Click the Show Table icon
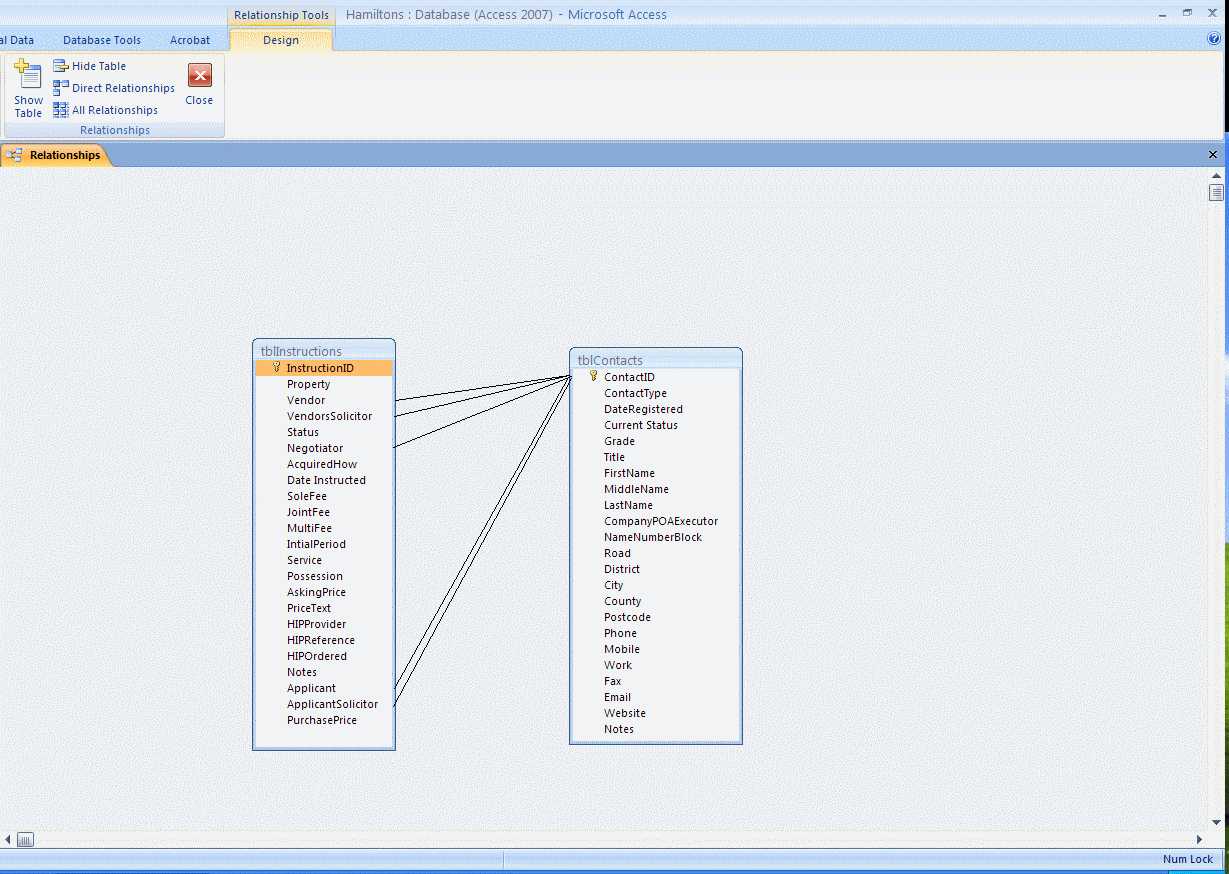This screenshot has width=1229, height=874. tap(28, 76)
